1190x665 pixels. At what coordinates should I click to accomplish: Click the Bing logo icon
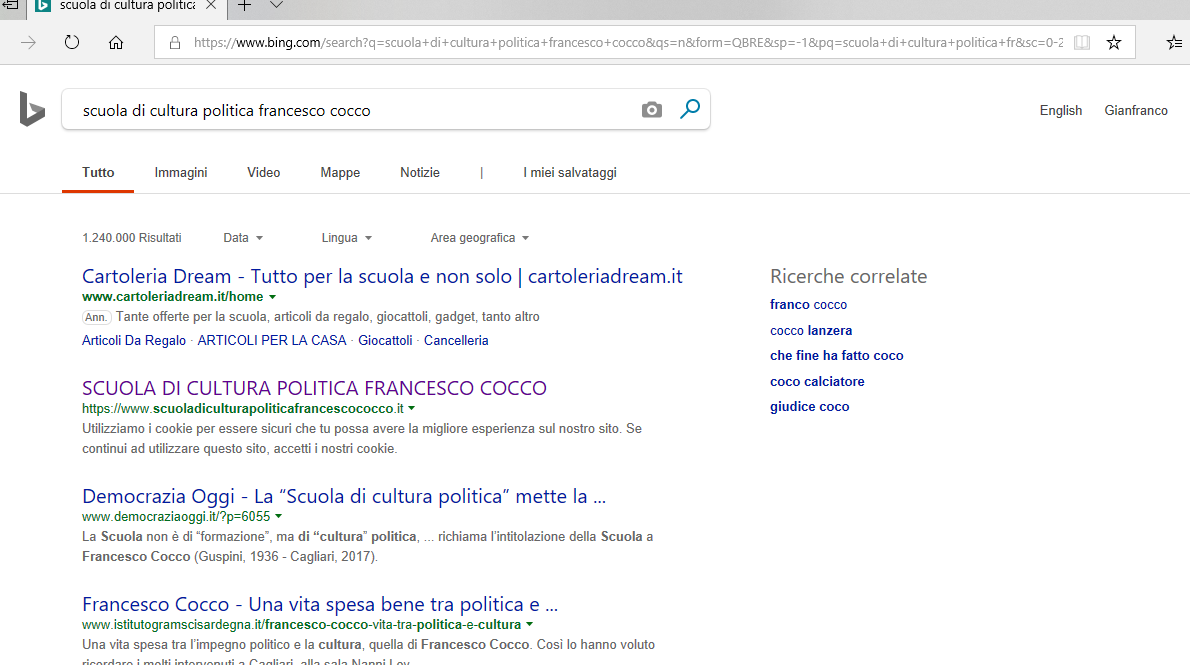pyautogui.click(x=32, y=109)
